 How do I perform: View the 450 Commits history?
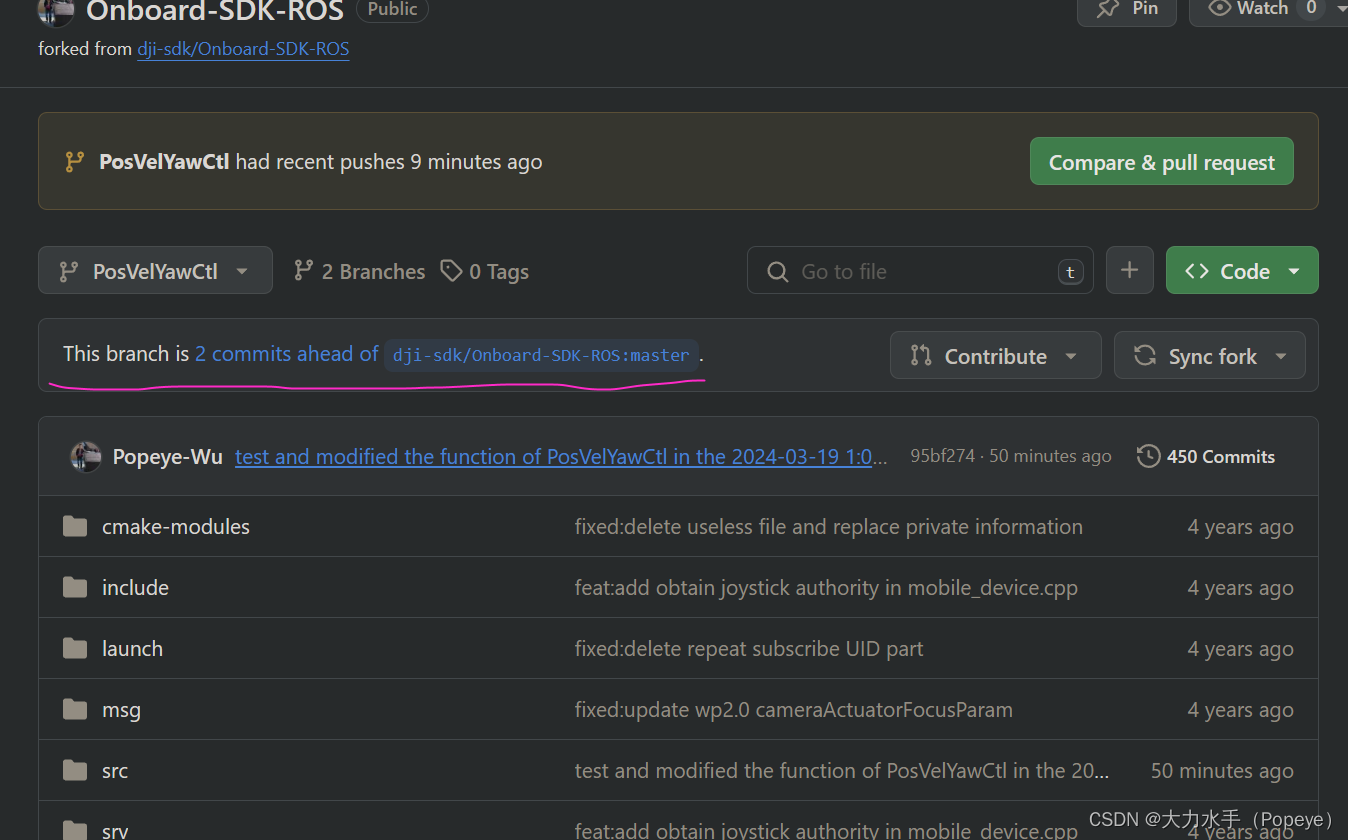[x=1206, y=457]
